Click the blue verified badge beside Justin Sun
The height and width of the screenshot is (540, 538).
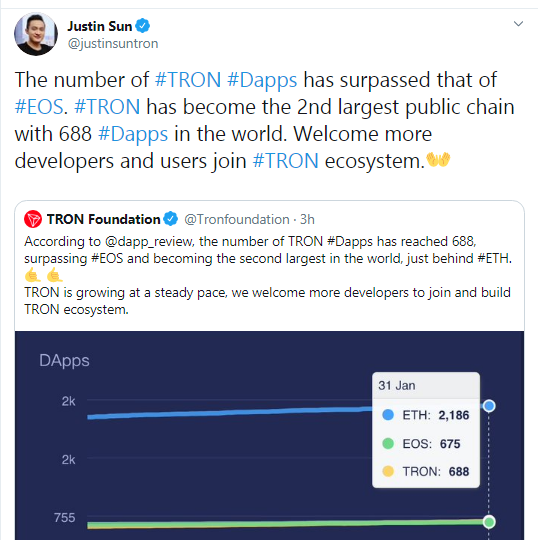(143, 26)
